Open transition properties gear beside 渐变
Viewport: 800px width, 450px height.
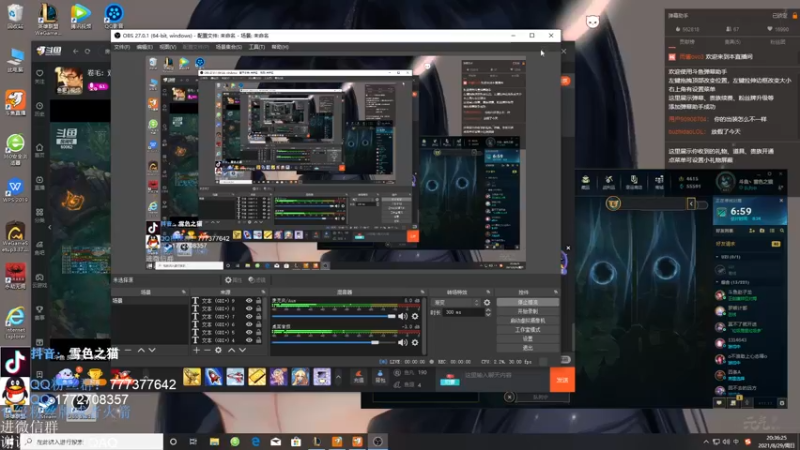(x=487, y=303)
